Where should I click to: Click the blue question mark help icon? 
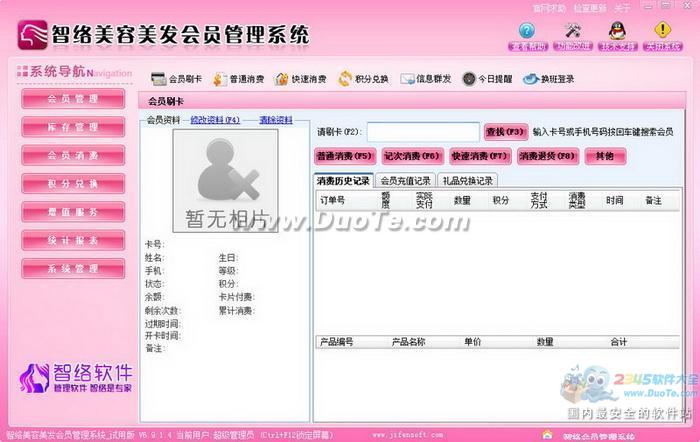point(527,30)
